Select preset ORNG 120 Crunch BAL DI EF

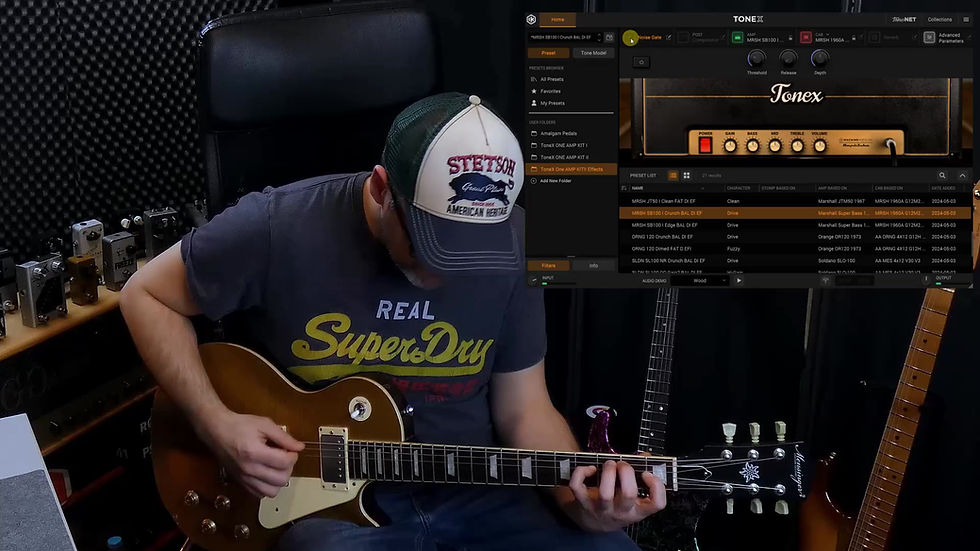795,237
